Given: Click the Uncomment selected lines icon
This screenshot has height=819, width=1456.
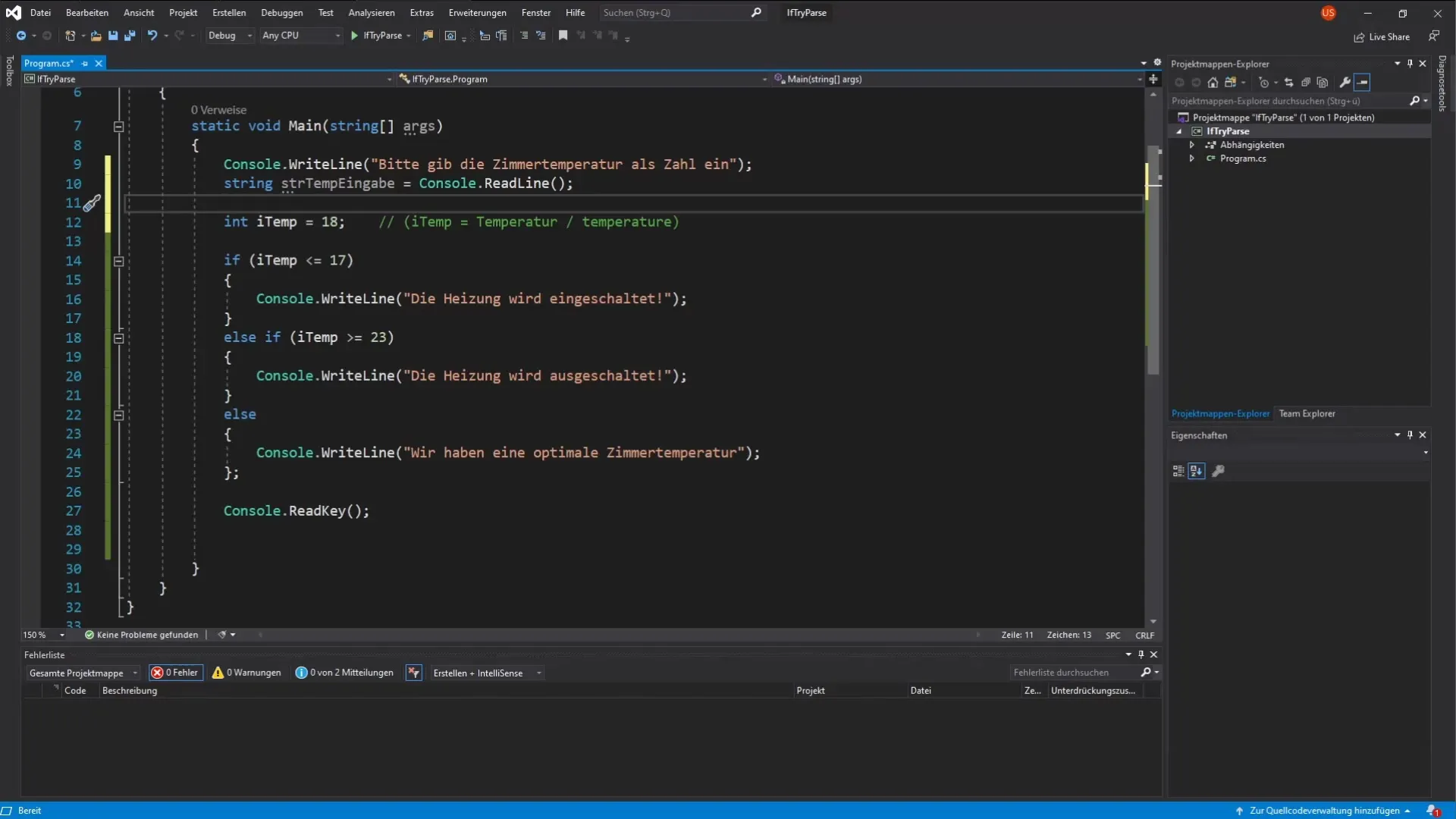Looking at the screenshot, I should coord(541,36).
